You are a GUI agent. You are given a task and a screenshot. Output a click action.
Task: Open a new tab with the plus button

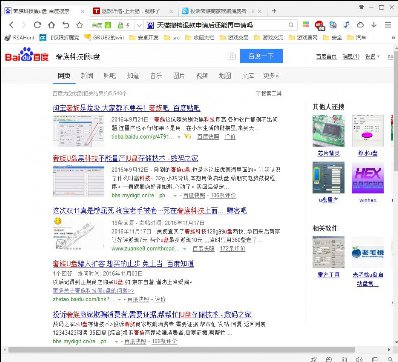(274, 11)
